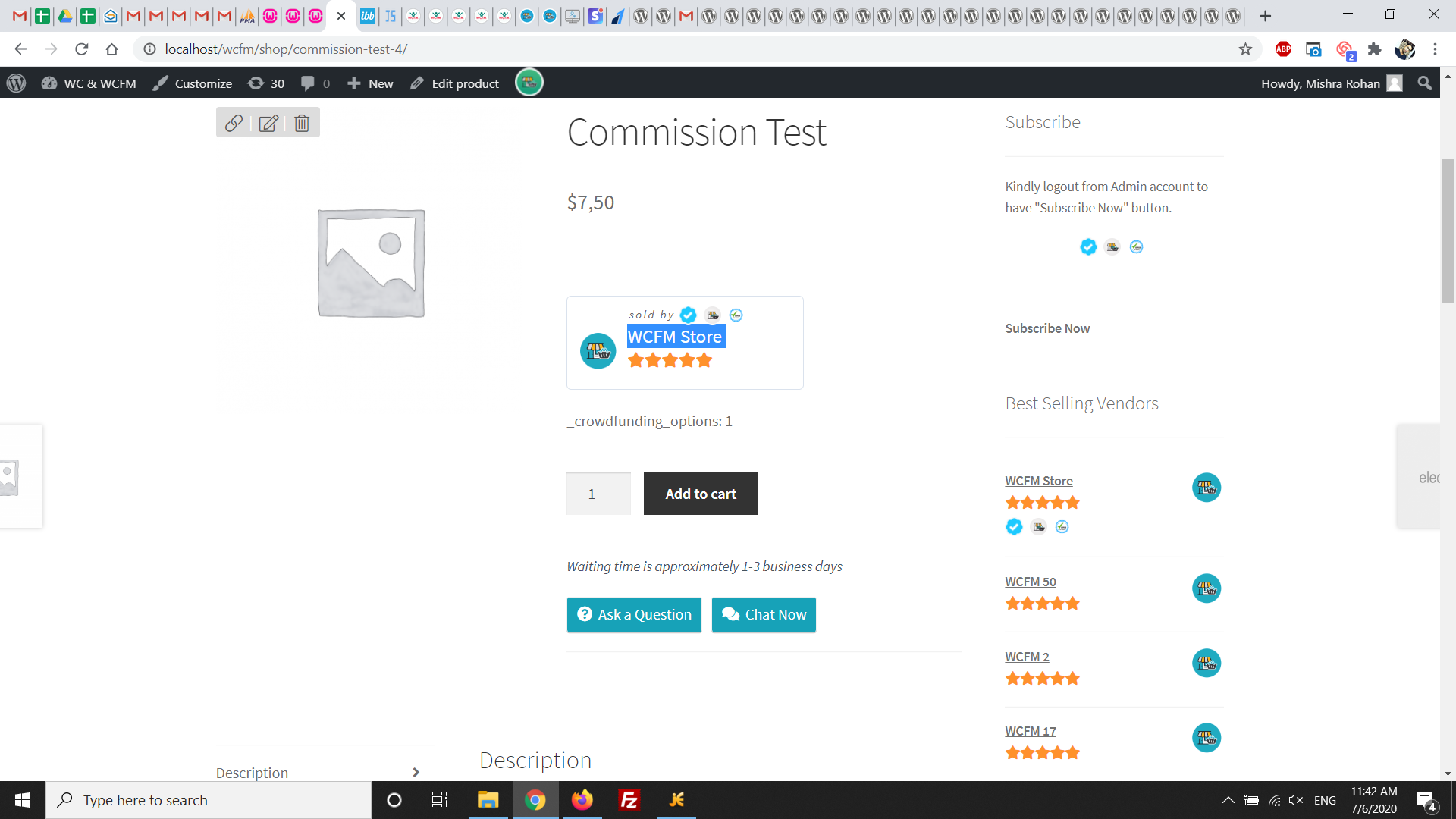Open the notification center icon
The image size is (1456, 819).
1426,801
